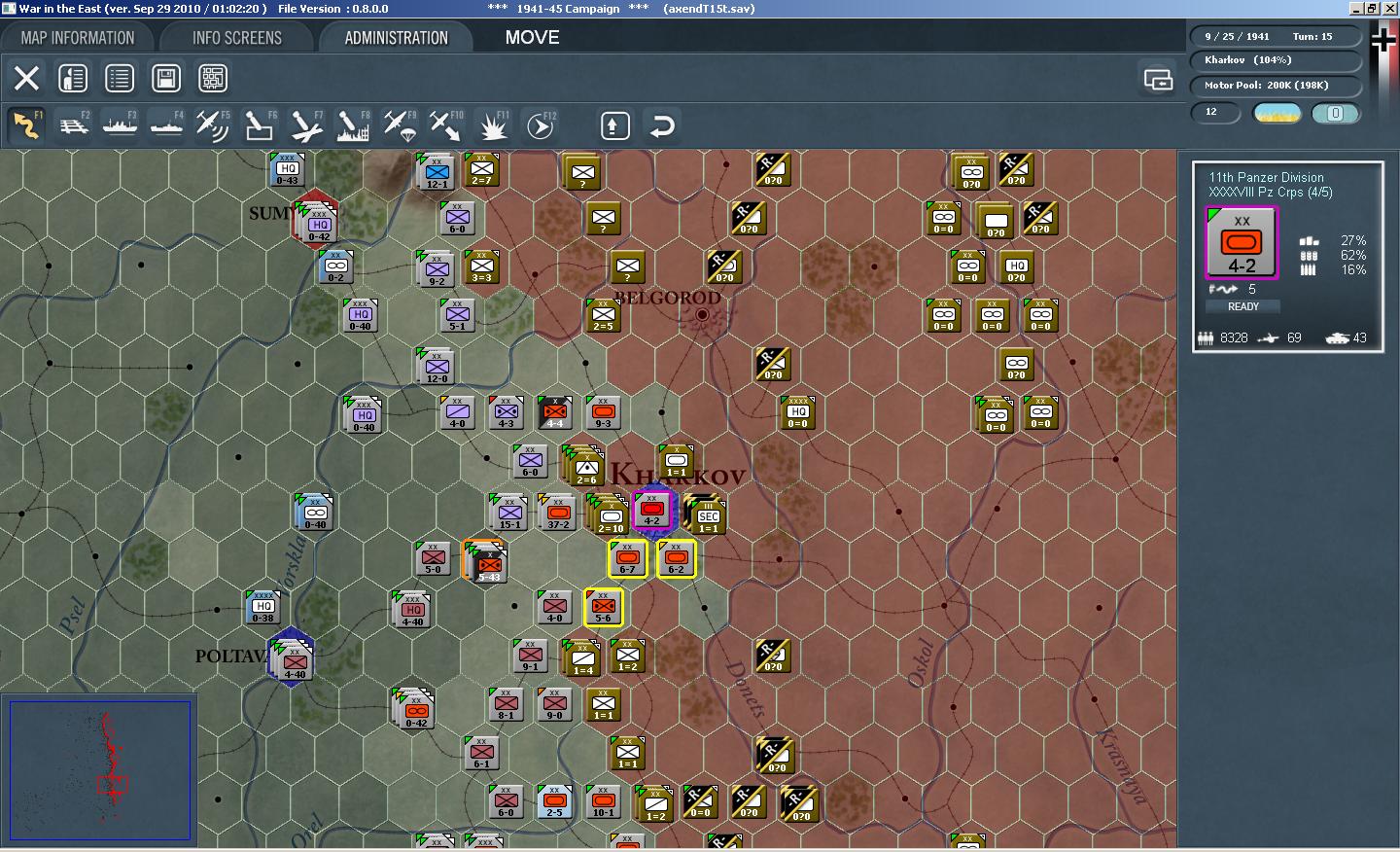The width and height of the screenshot is (1400, 852).
Task: Click the 4-2 unit counter in side panel
Action: (1242, 244)
